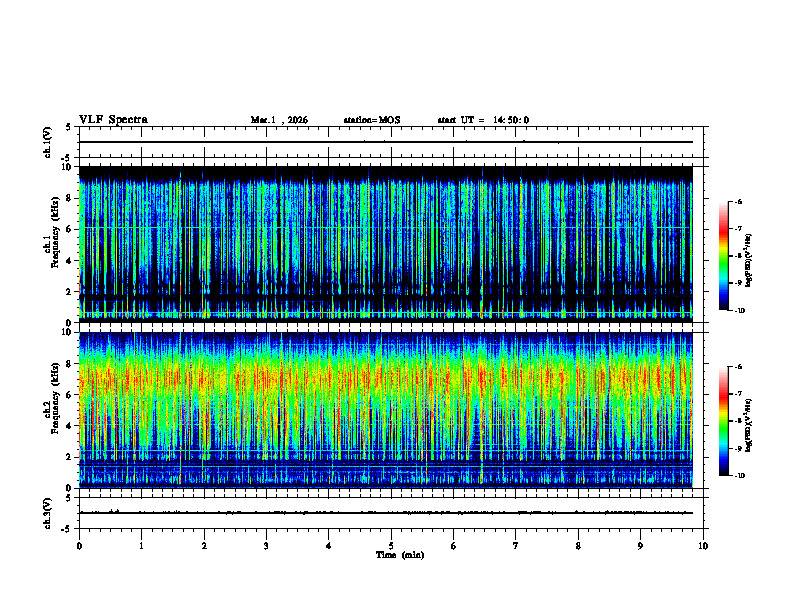Click the "2" kHz tick of ch.2
Image resolution: width=792 pixels, height=612 pixels.
click(70, 457)
